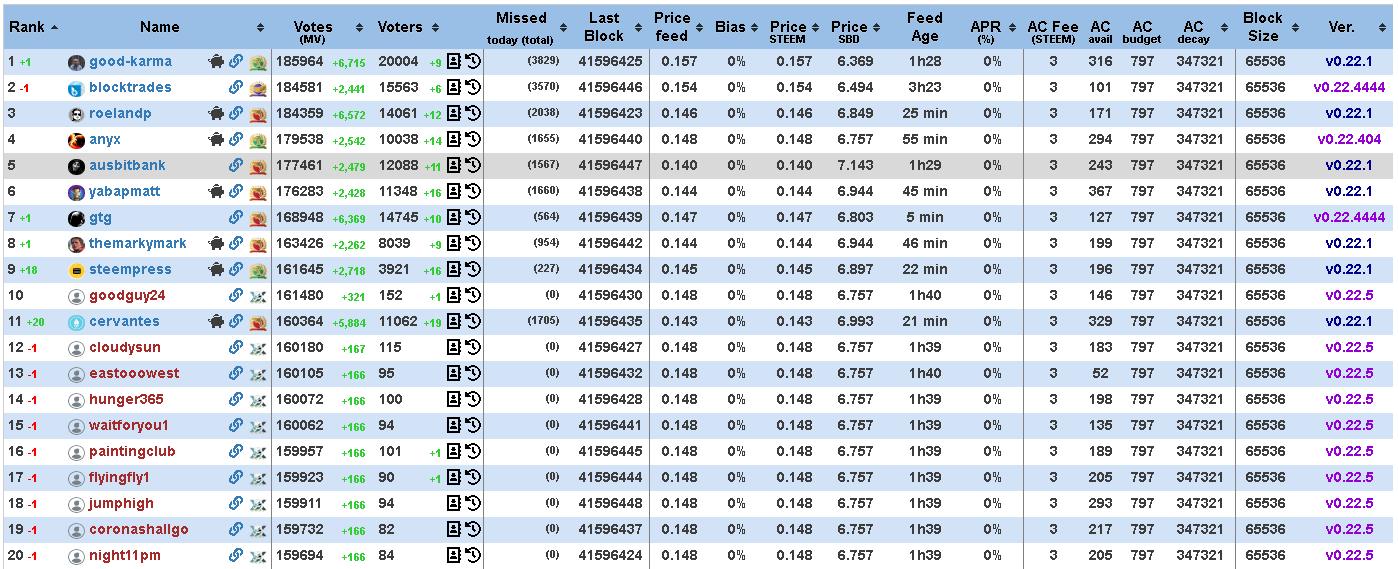Click SBD price value 7.143
Screen dimensions: 1398x569
coord(855,165)
